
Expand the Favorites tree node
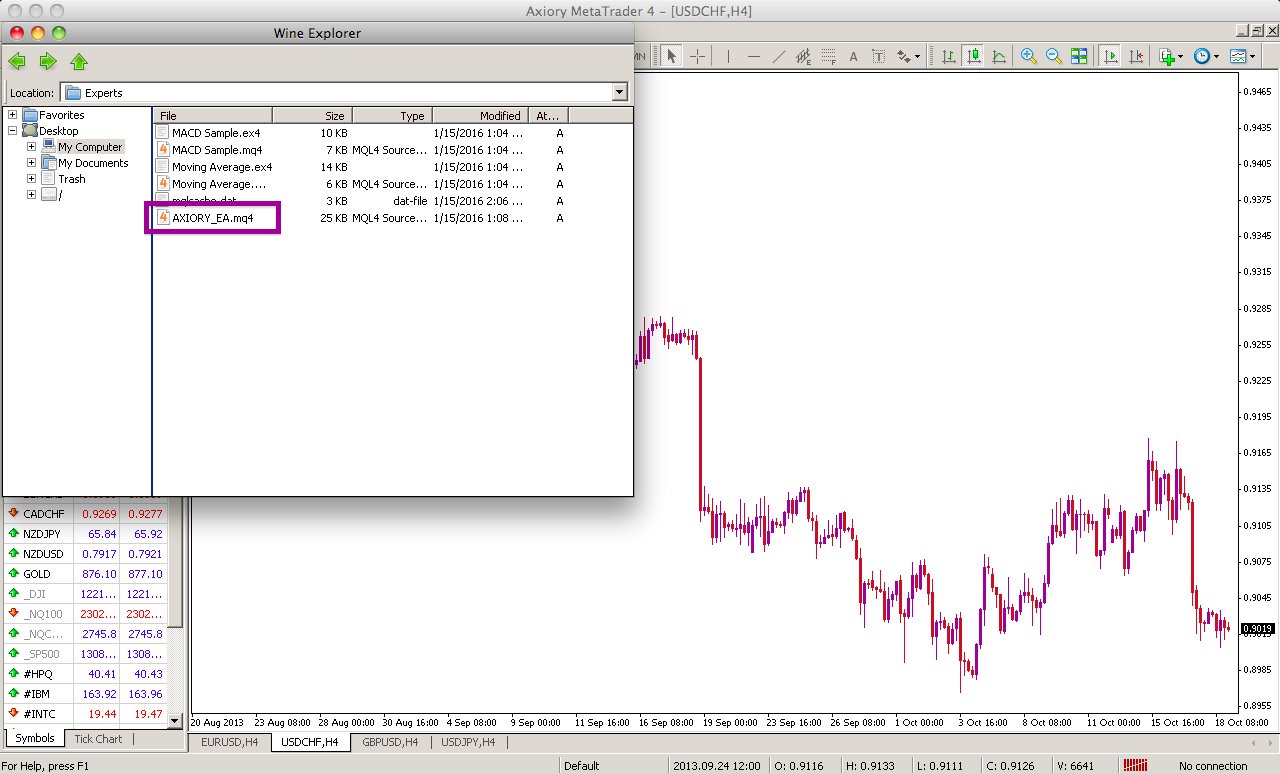click(x=12, y=115)
